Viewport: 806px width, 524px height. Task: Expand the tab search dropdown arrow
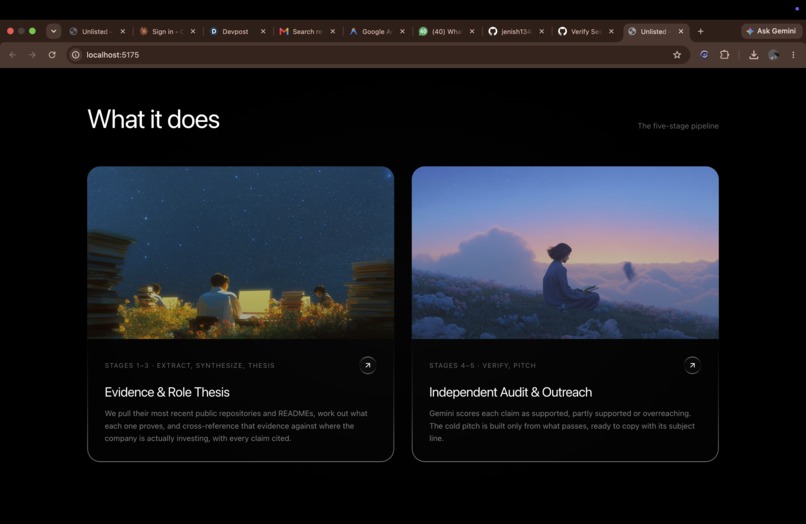tap(53, 31)
